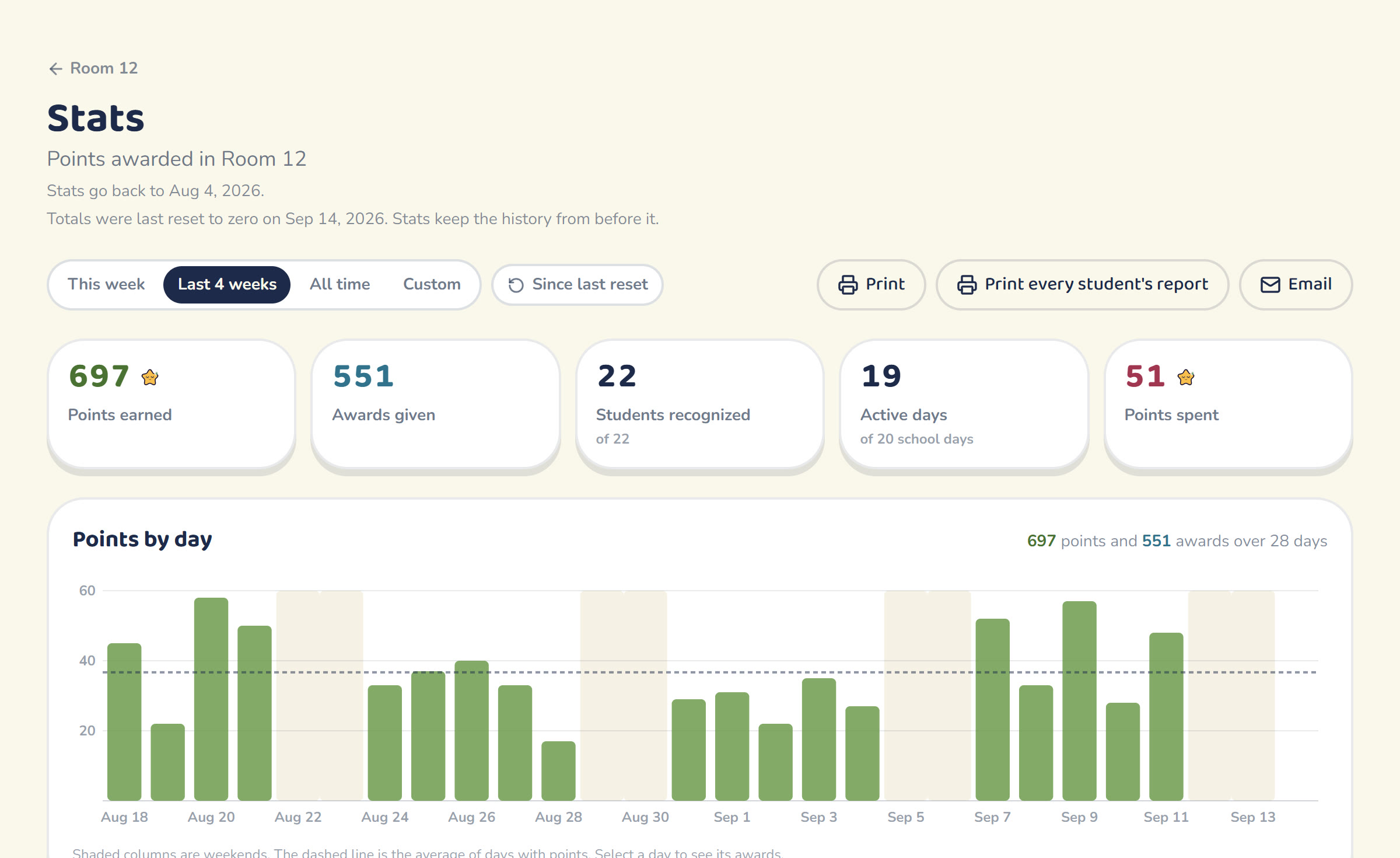Open the Points earned card
Viewport: 1400px width, 858px height.
coord(171,404)
